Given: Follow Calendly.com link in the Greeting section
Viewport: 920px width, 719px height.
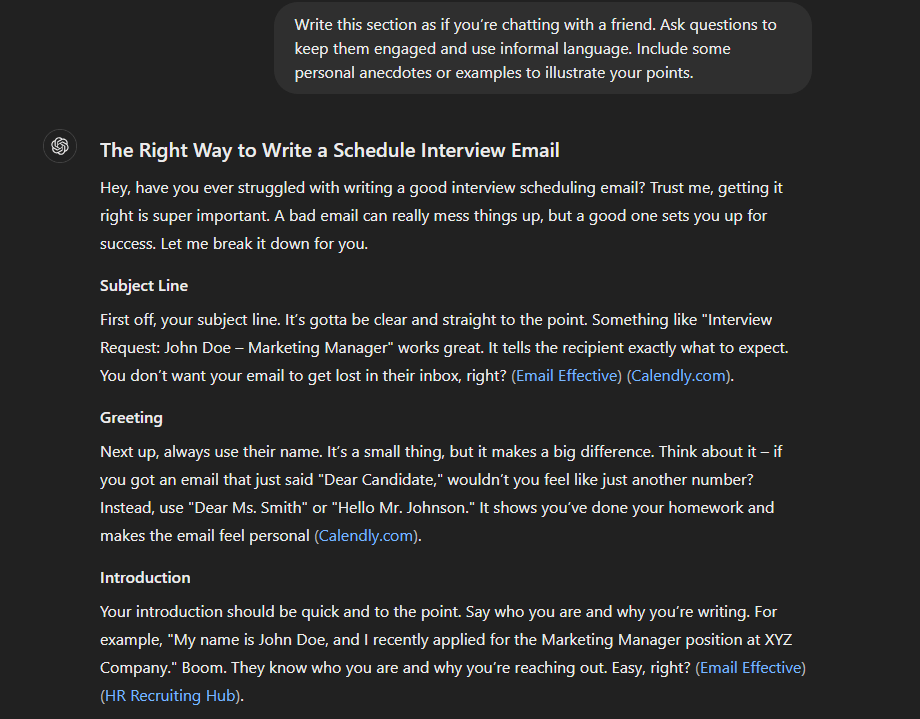Looking at the screenshot, I should coord(367,536).
